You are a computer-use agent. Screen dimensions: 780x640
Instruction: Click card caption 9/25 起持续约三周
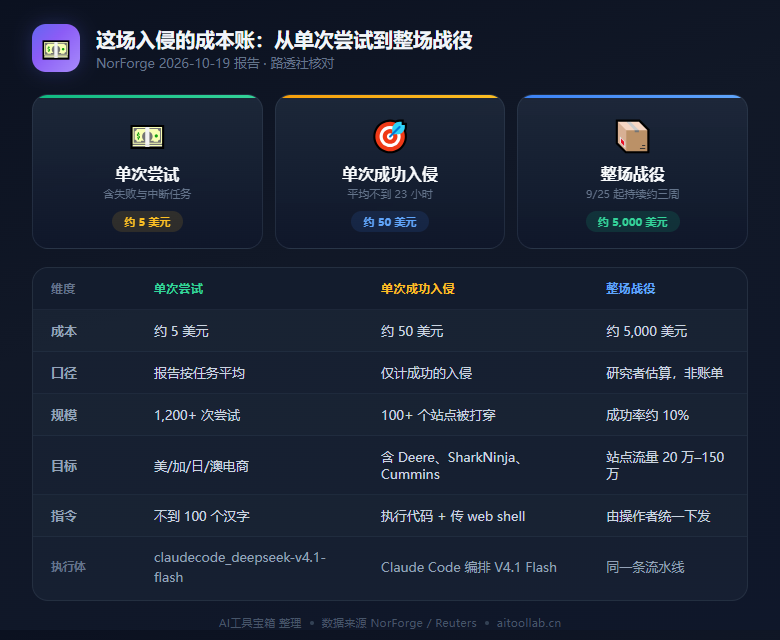tap(632, 194)
